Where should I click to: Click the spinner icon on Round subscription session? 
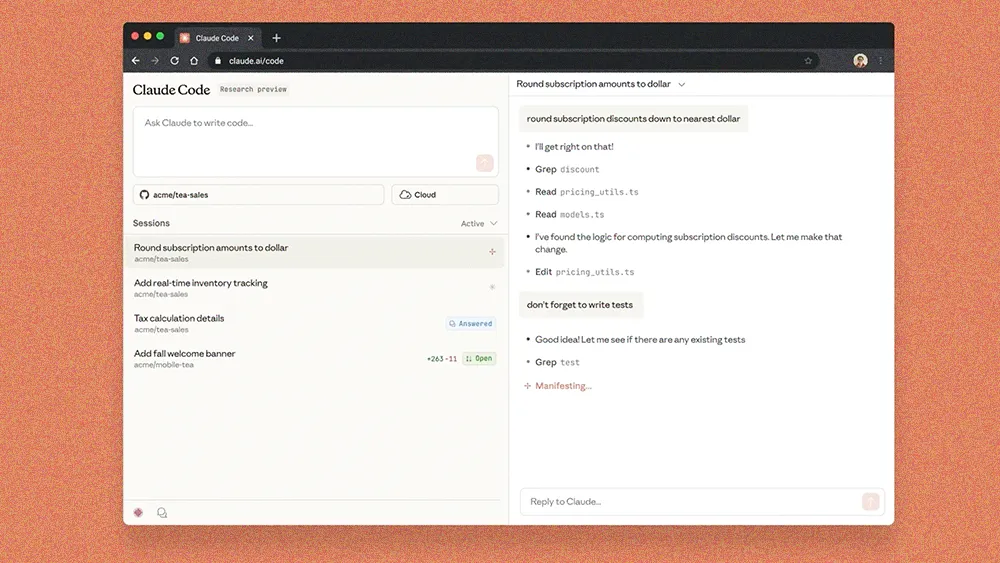(x=492, y=252)
